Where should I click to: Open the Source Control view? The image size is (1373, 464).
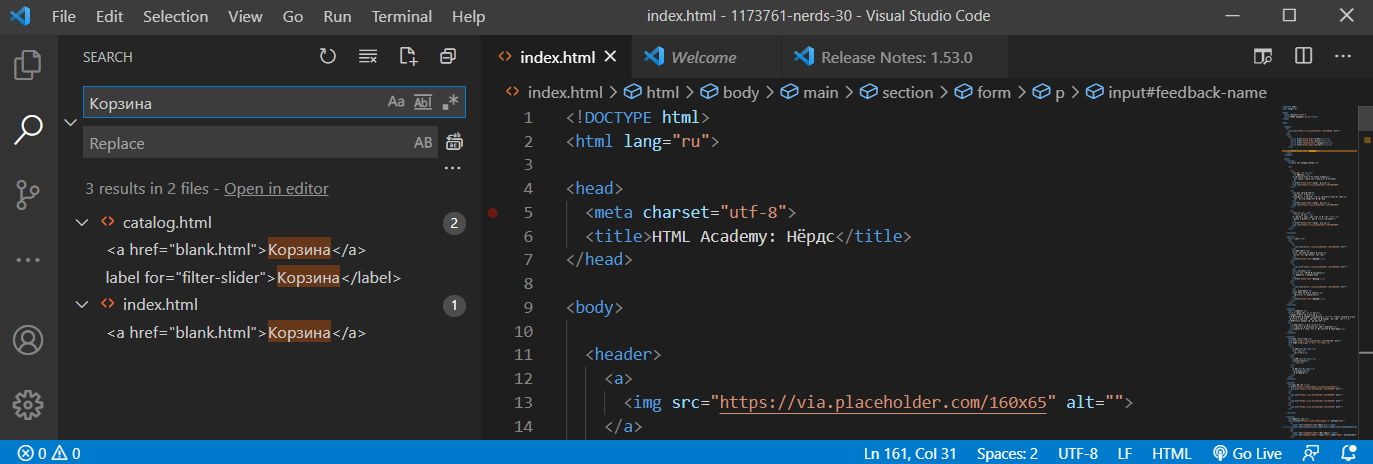click(28, 195)
